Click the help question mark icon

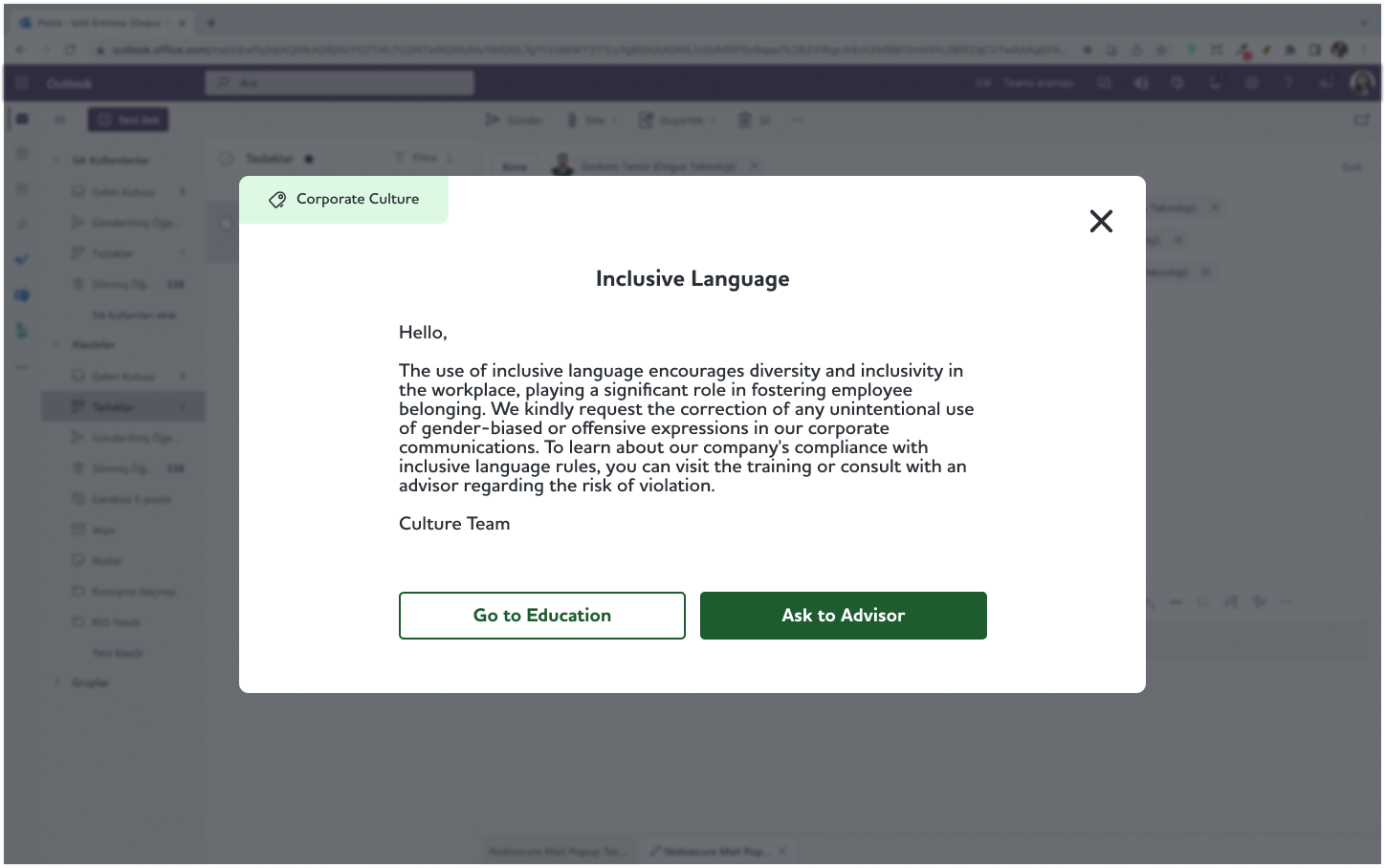point(1288,83)
